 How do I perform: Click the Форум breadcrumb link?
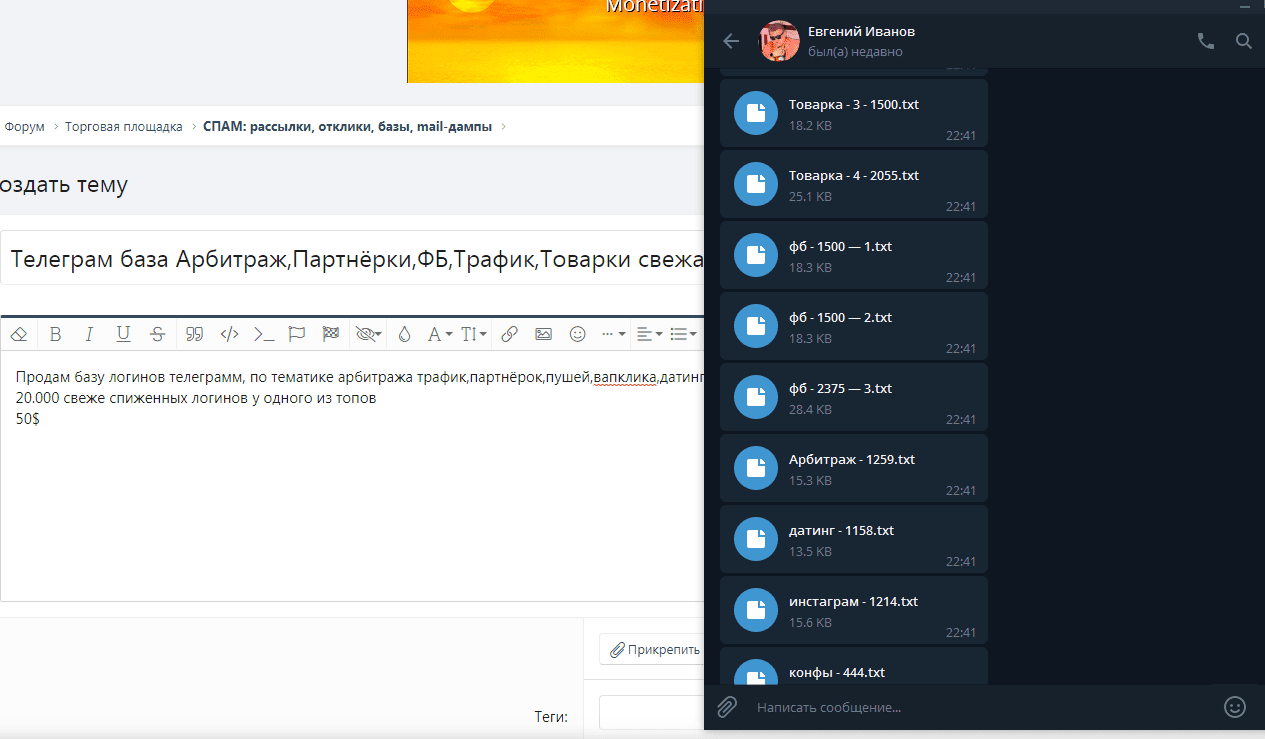[25, 127]
